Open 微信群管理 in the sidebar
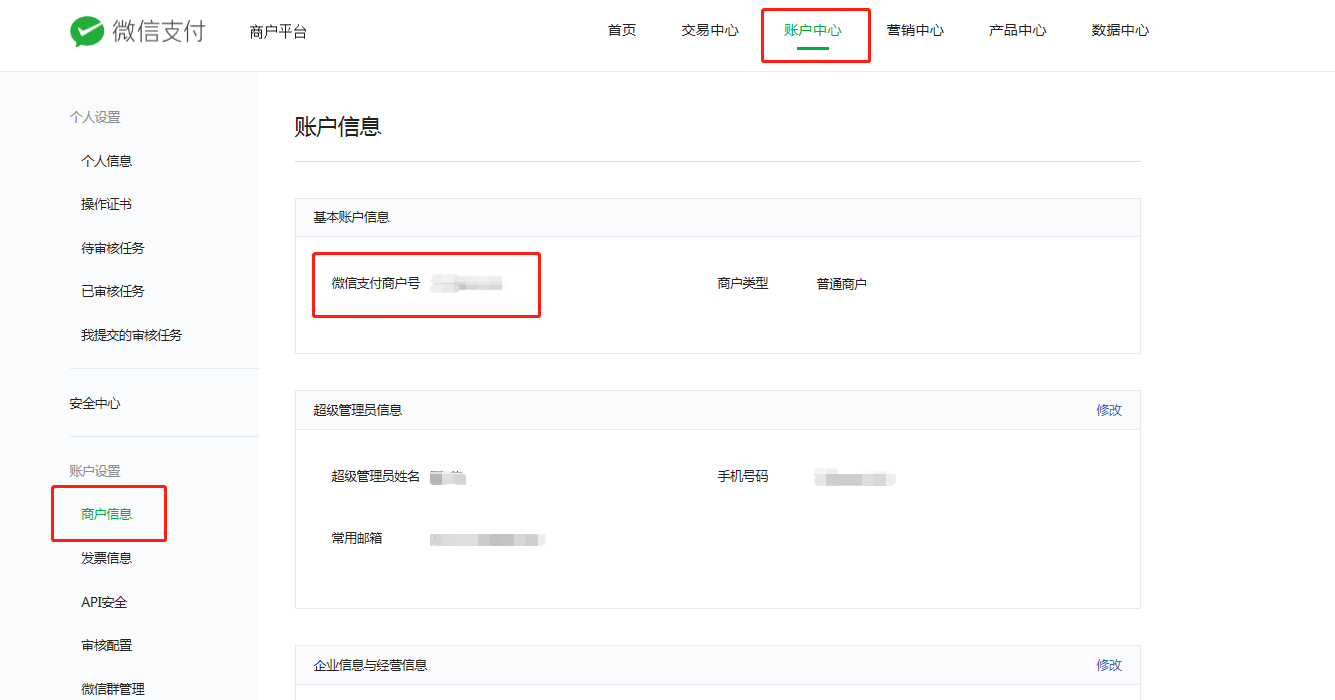 point(113,689)
